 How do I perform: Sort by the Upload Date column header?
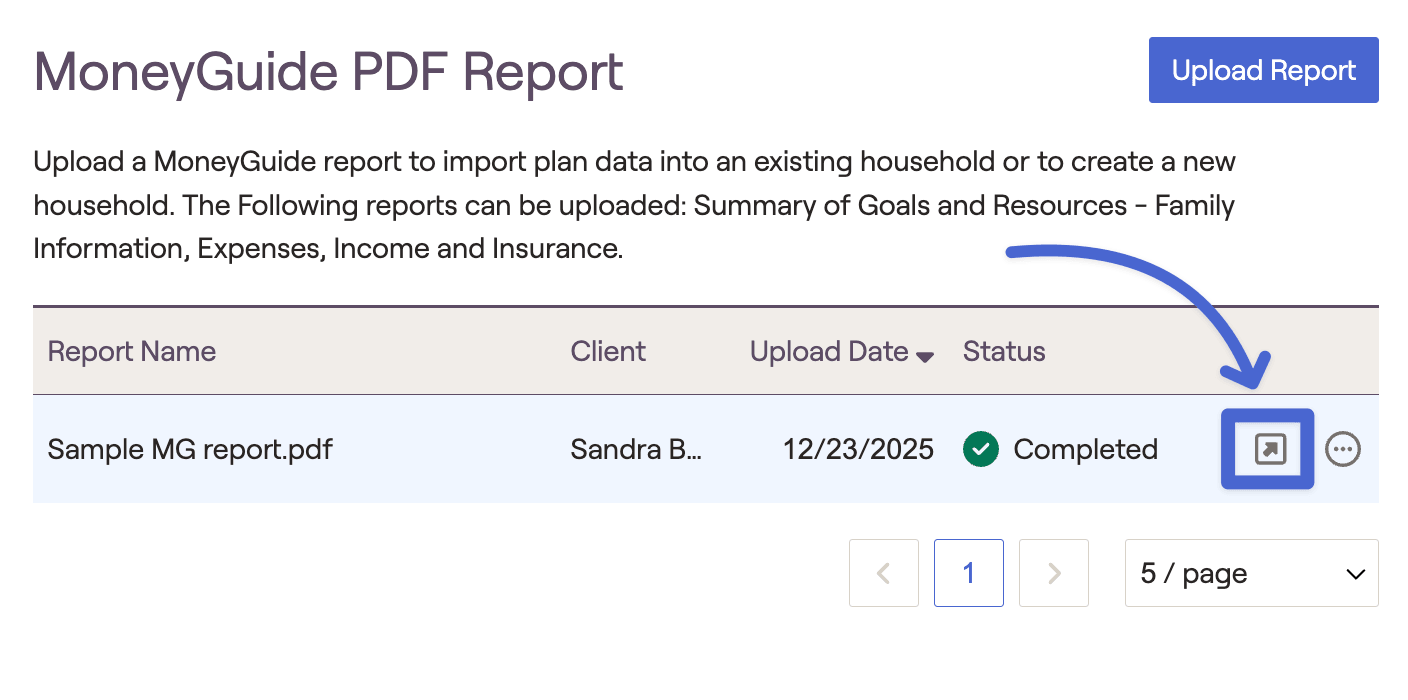[x=829, y=352]
